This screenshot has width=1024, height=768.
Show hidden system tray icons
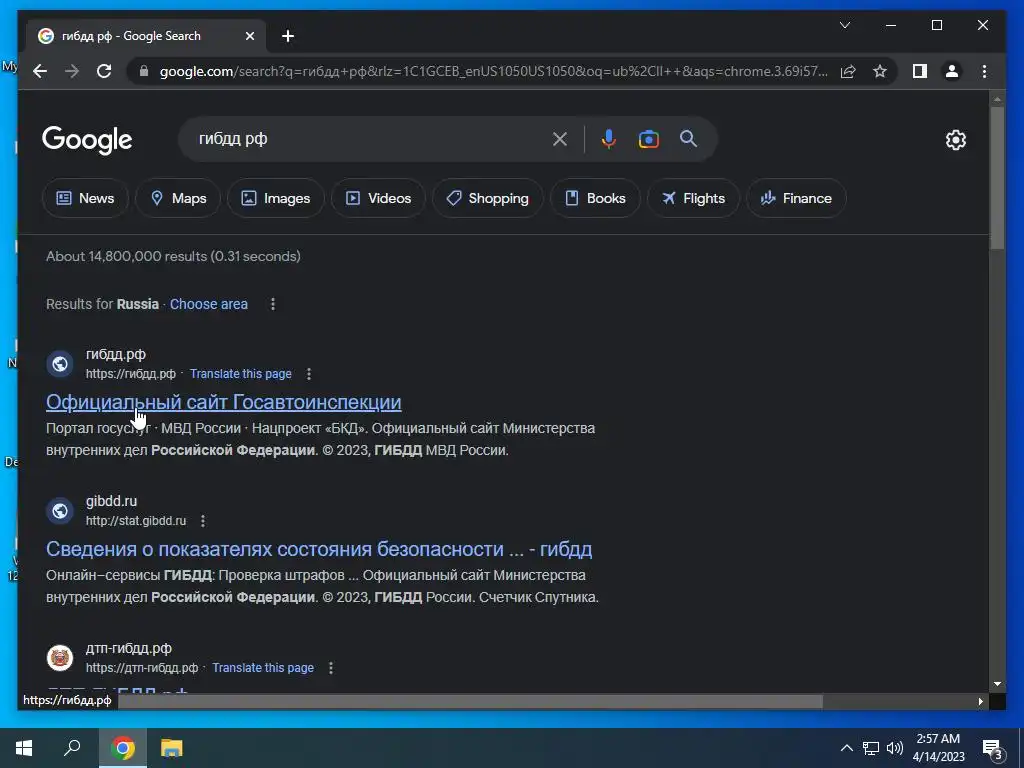tap(846, 748)
